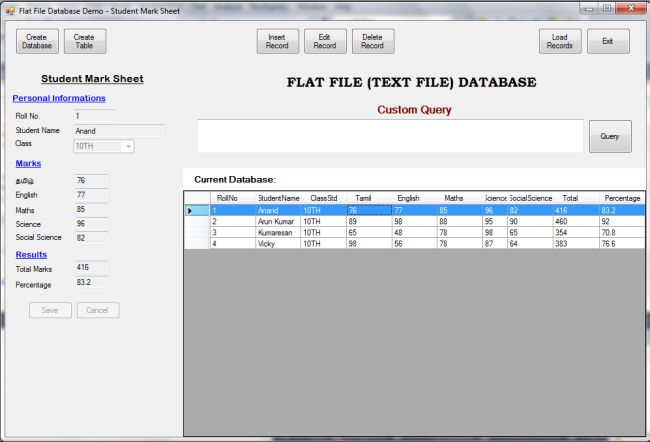The width and height of the screenshot is (650, 442).
Task: Maximize the Flat File Database Demo window
Action: pos(607,8)
